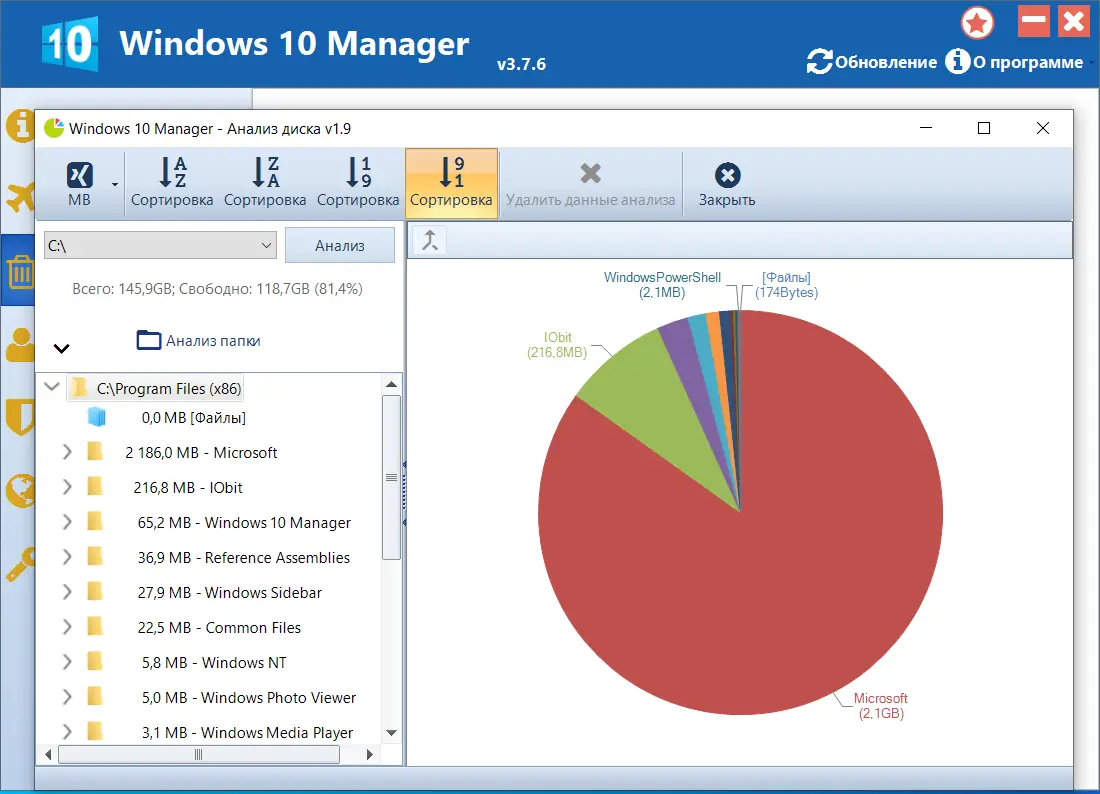Click the blue [Файлы] files icon
This screenshot has width=1100, height=794.
pyautogui.click(x=97, y=417)
